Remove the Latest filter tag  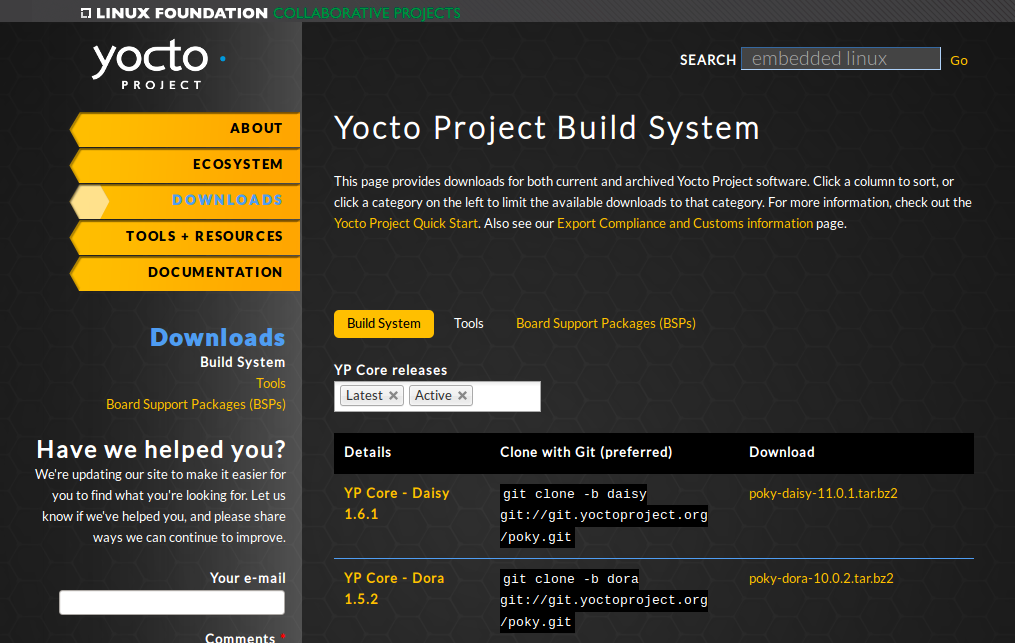coord(394,396)
